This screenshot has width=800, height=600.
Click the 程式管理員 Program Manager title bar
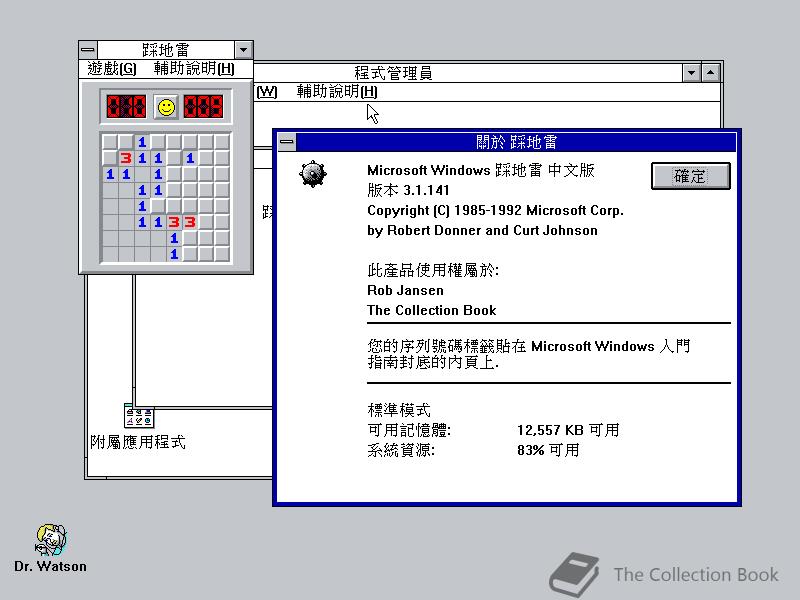393,72
